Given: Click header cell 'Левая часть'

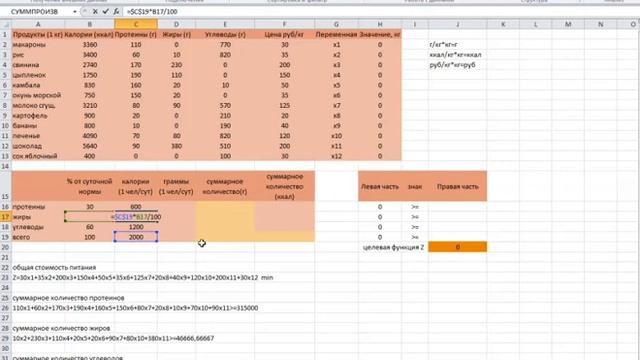Looking at the screenshot, I should (380, 187).
